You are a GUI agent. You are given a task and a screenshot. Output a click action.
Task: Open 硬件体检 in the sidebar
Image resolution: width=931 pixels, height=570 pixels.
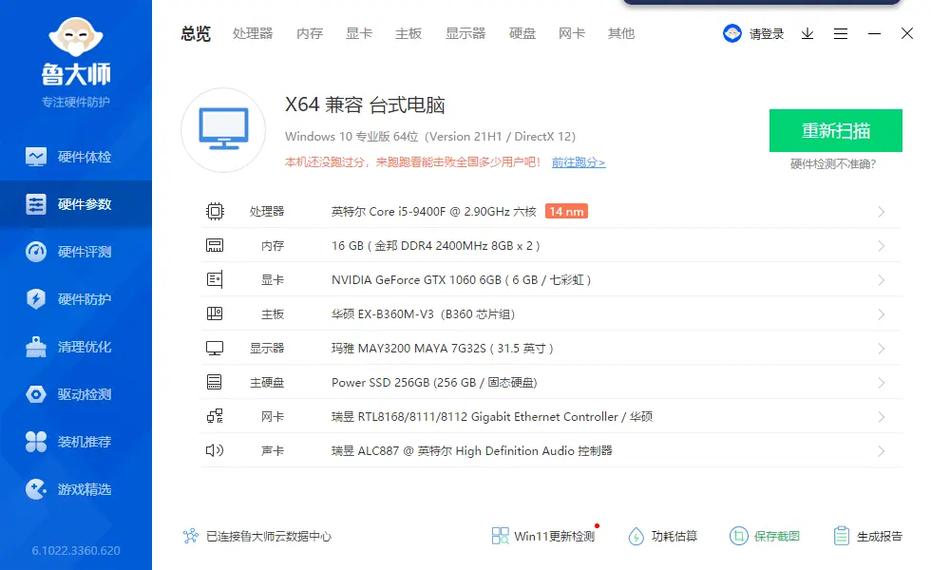(x=75, y=157)
